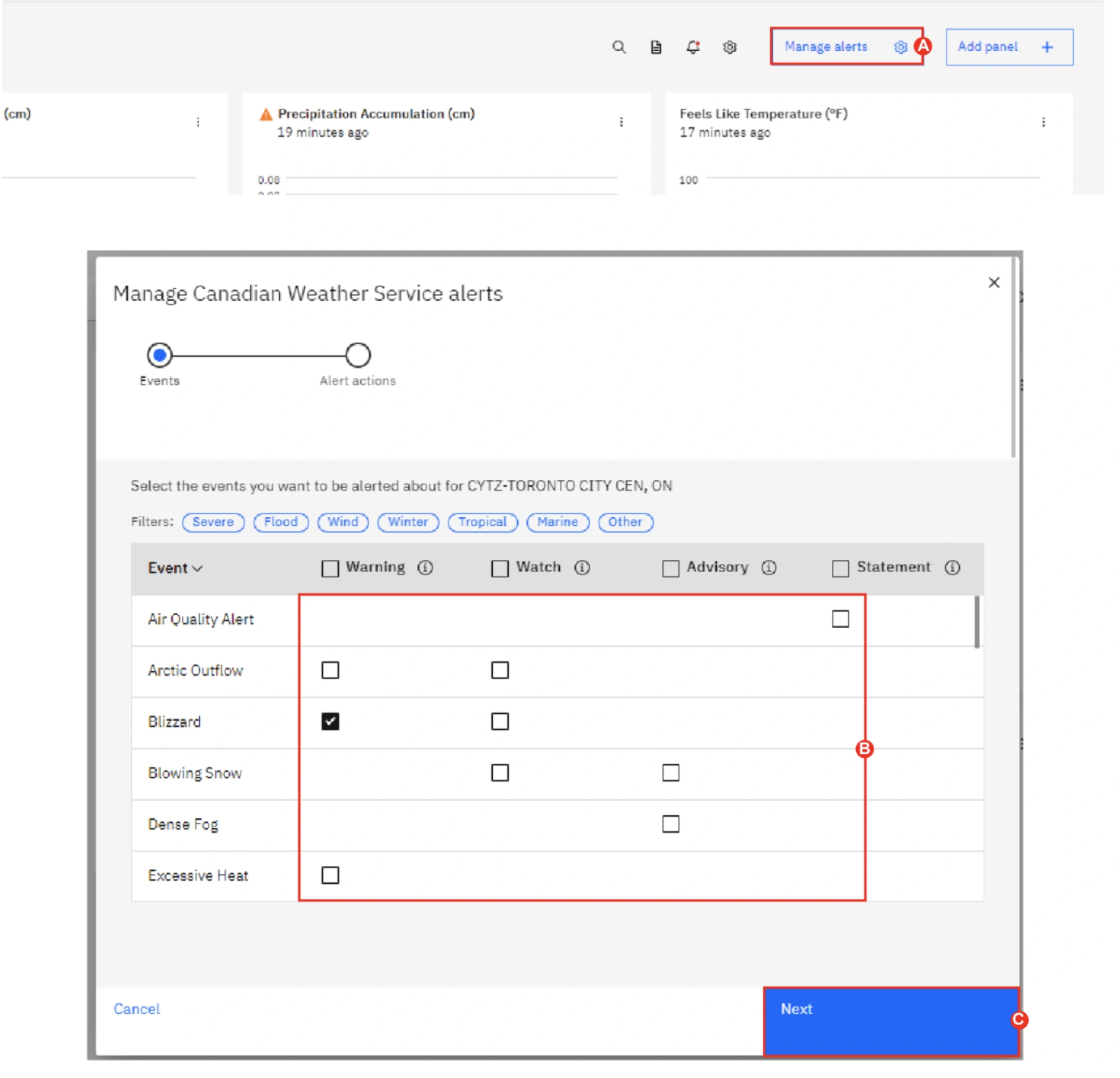Check Arctic Outflow warning checkbox

pos(330,670)
